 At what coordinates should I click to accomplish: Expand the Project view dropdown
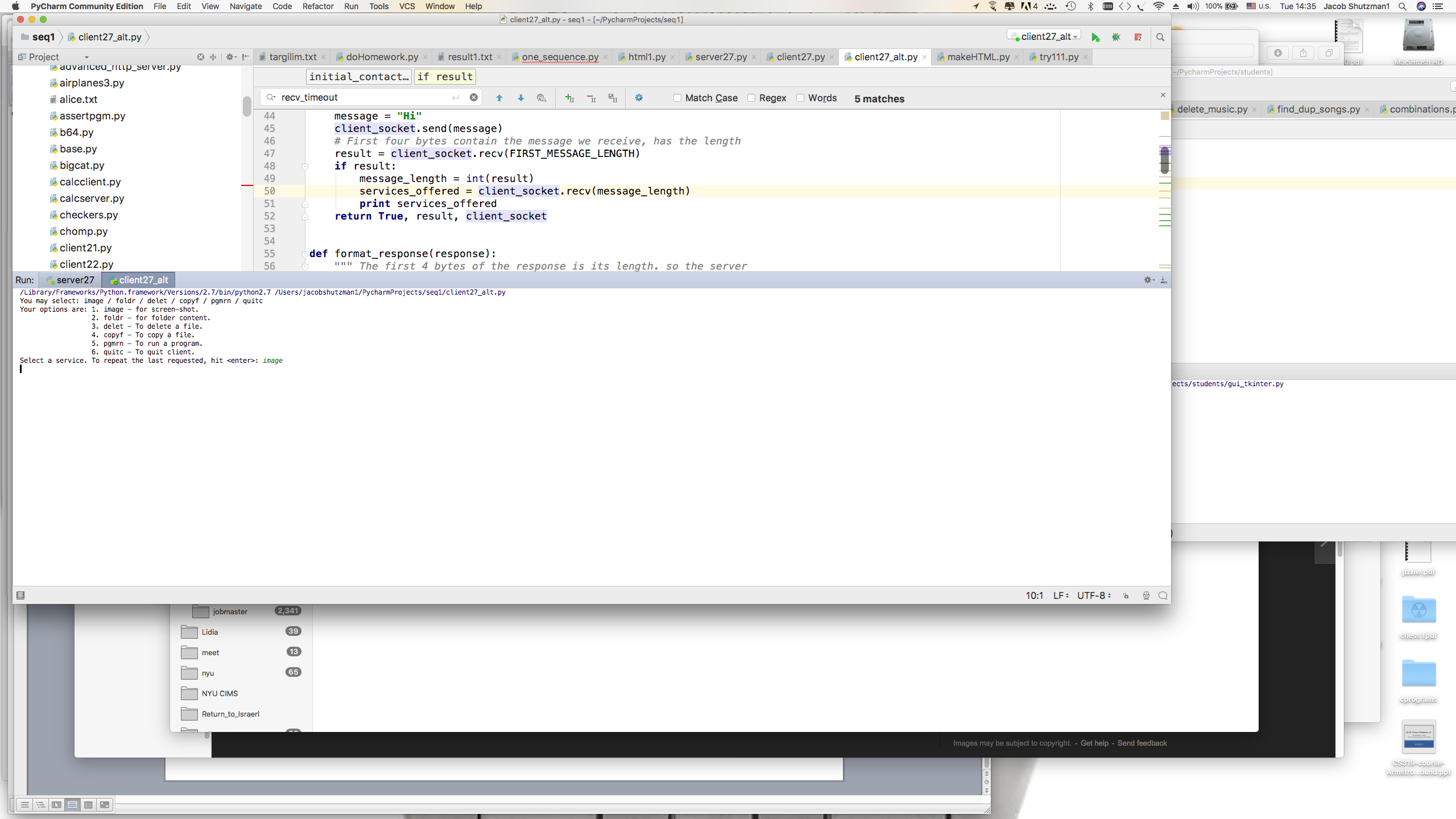point(86,57)
